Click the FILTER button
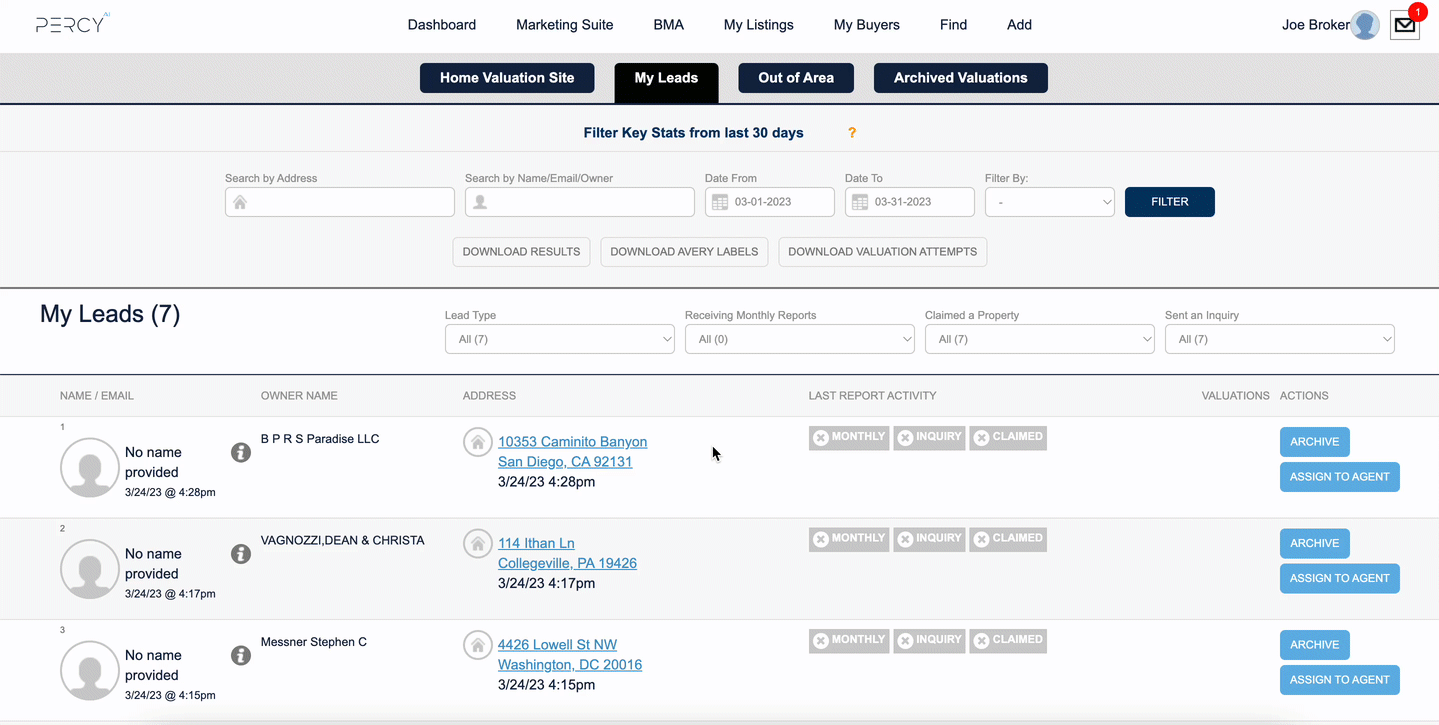 (x=1170, y=202)
